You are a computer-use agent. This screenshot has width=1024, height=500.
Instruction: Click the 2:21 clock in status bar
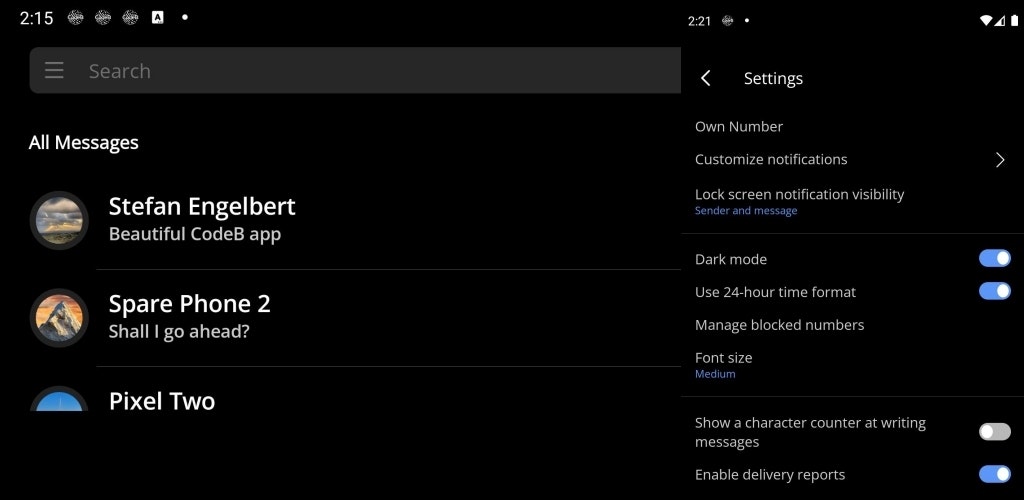(699, 21)
